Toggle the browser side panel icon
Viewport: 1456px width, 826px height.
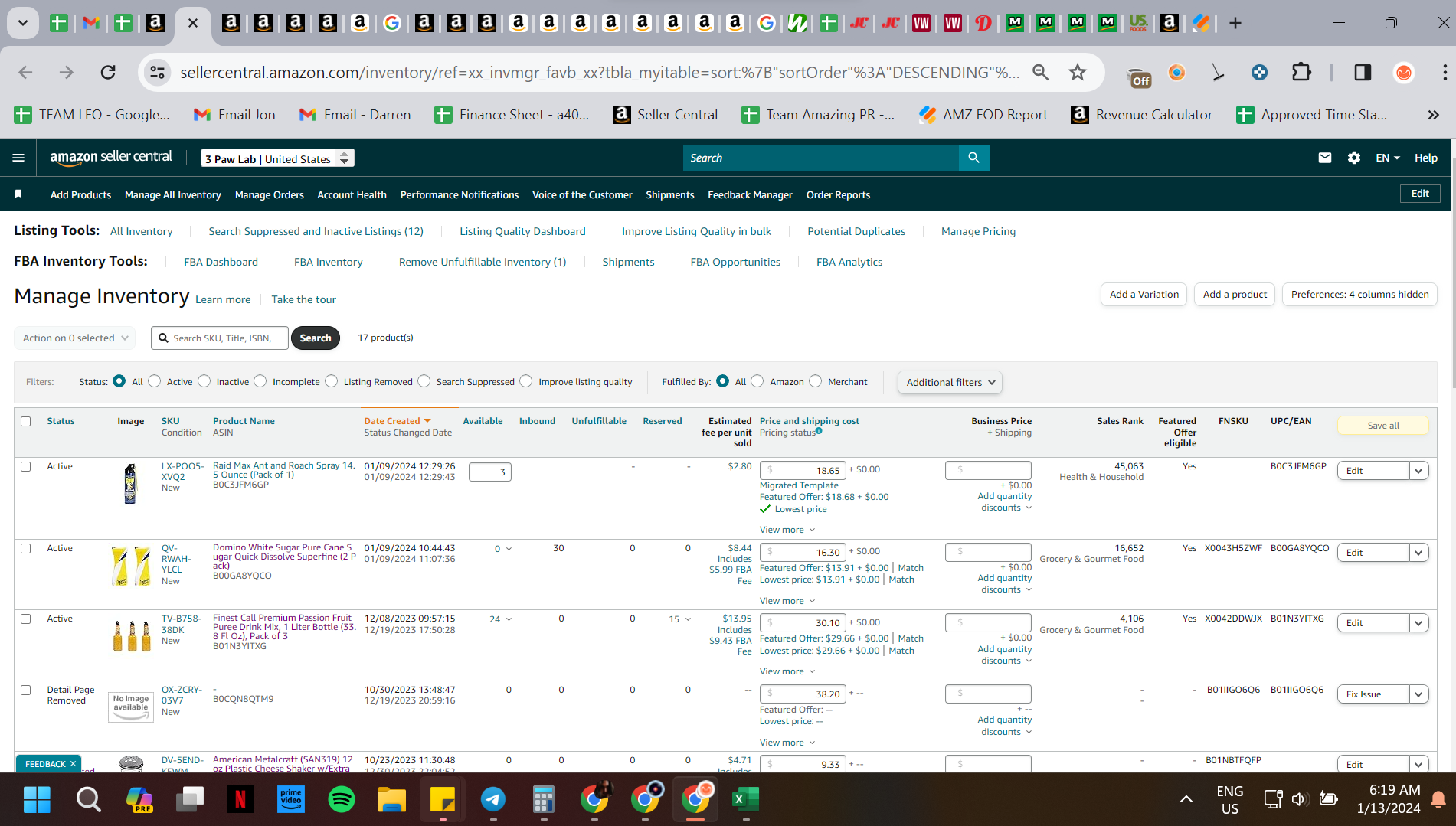(1363, 72)
